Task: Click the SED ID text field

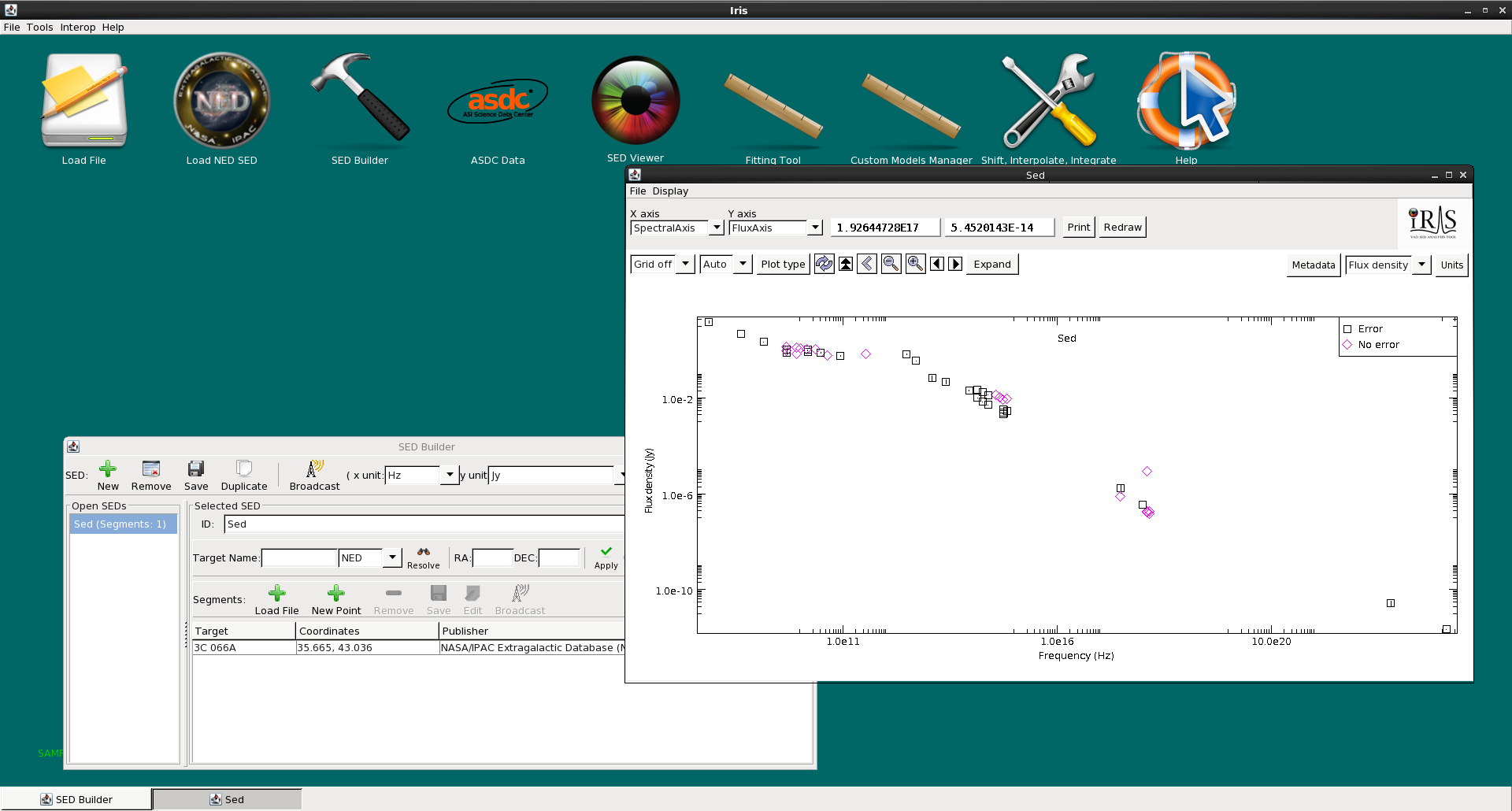Action: point(424,524)
